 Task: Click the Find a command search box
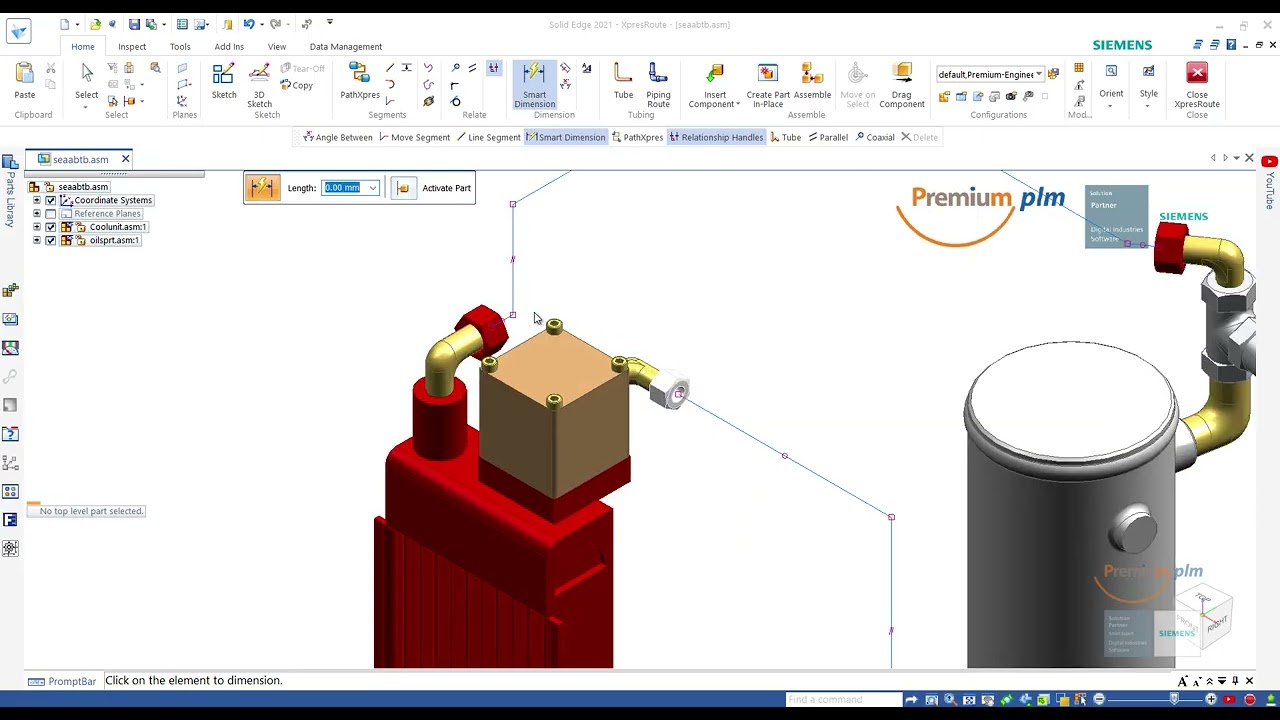(842, 699)
